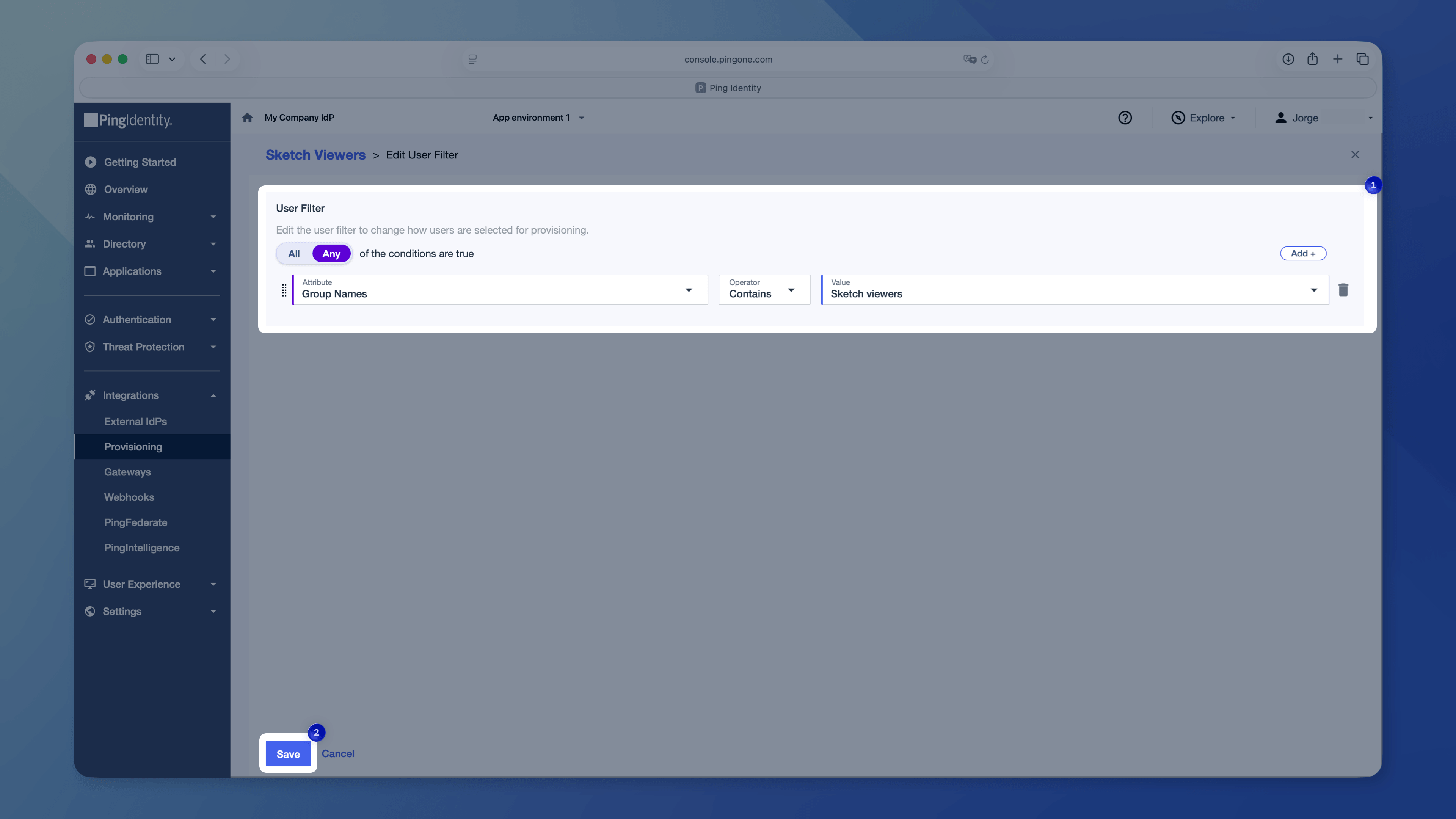Viewport: 1456px width, 819px height.
Task: Open the help question mark icon
Action: 1125,118
